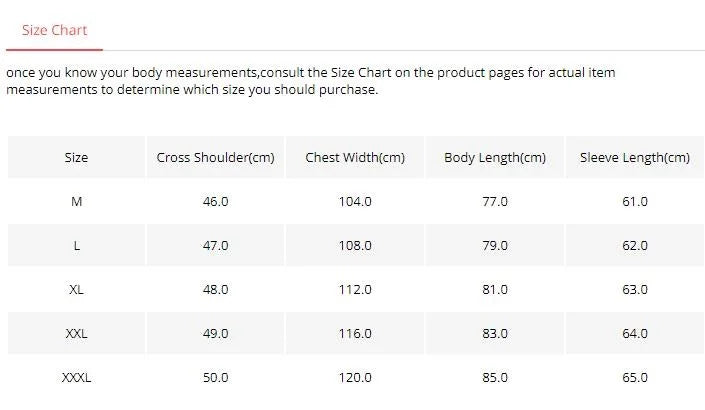Click the Size column header
This screenshot has width=705, height=410.
(x=76, y=157)
